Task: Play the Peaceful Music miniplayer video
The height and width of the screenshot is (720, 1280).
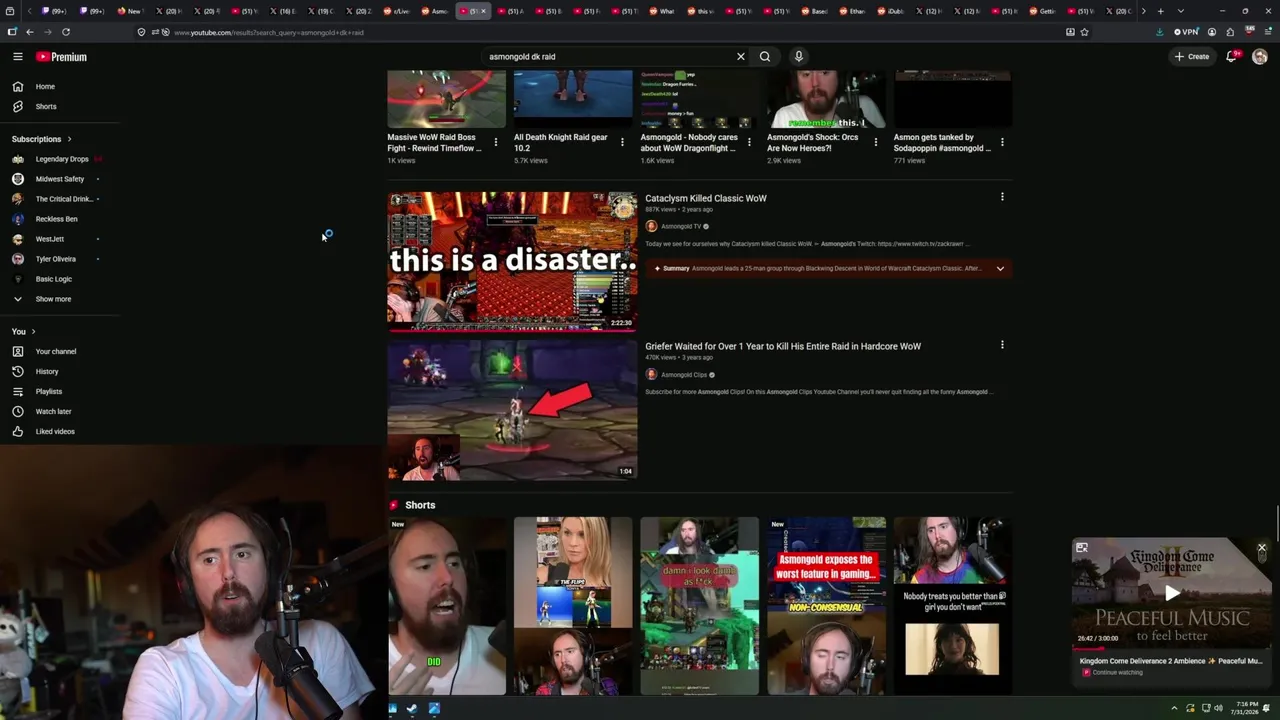Action: pyautogui.click(x=1172, y=593)
